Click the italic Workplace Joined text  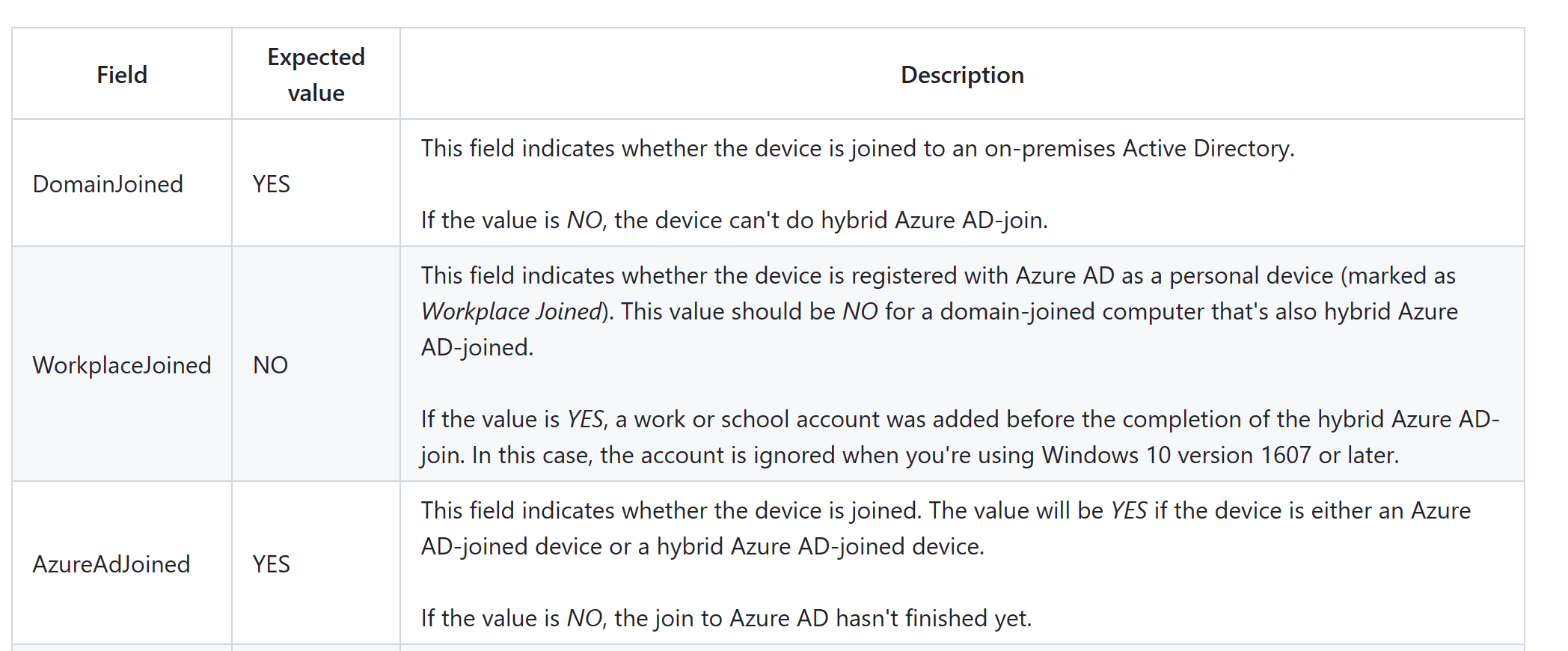[x=512, y=311]
